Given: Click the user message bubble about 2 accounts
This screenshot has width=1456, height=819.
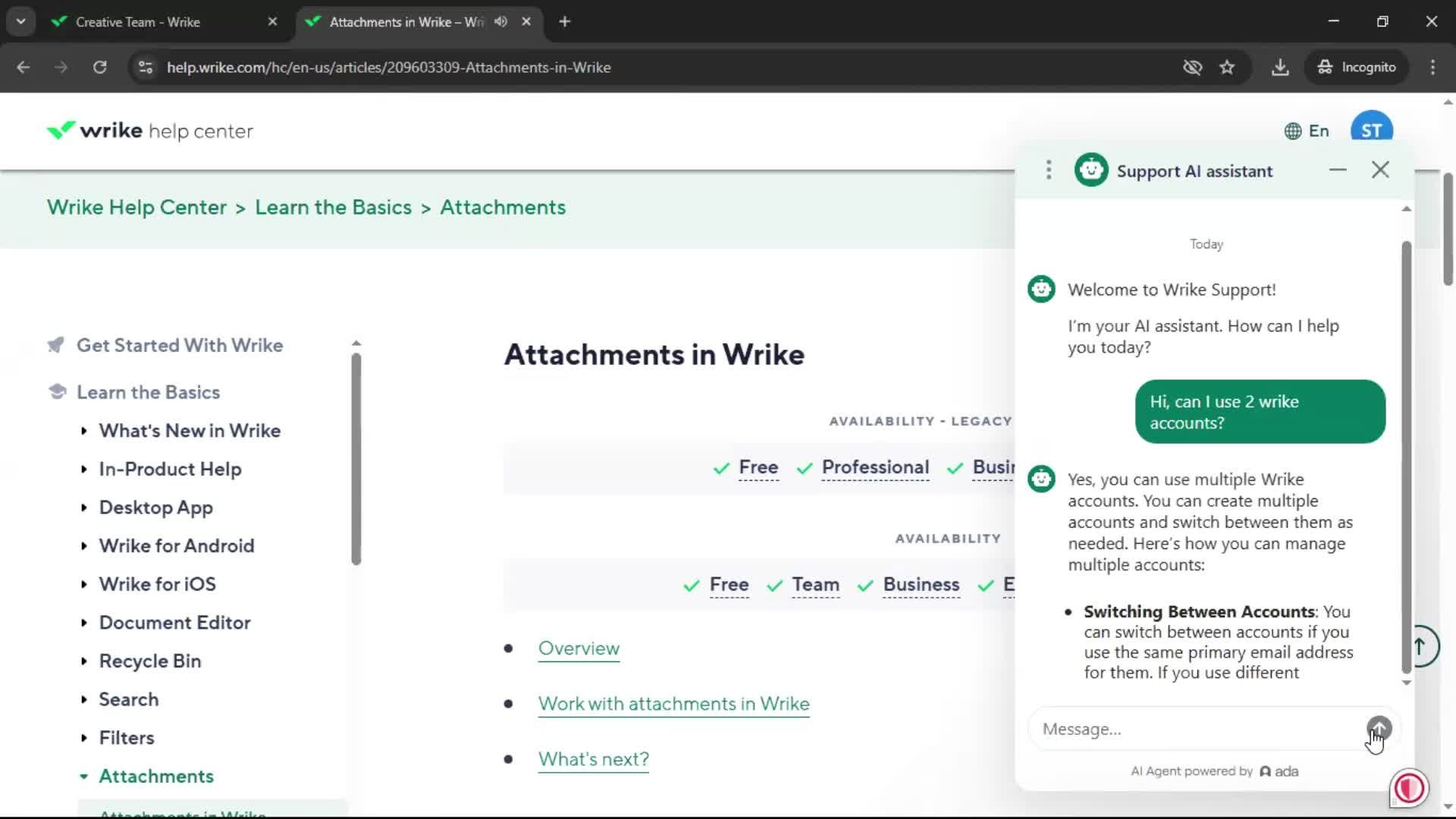Looking at the screenshot, I should pos(1260,413).
